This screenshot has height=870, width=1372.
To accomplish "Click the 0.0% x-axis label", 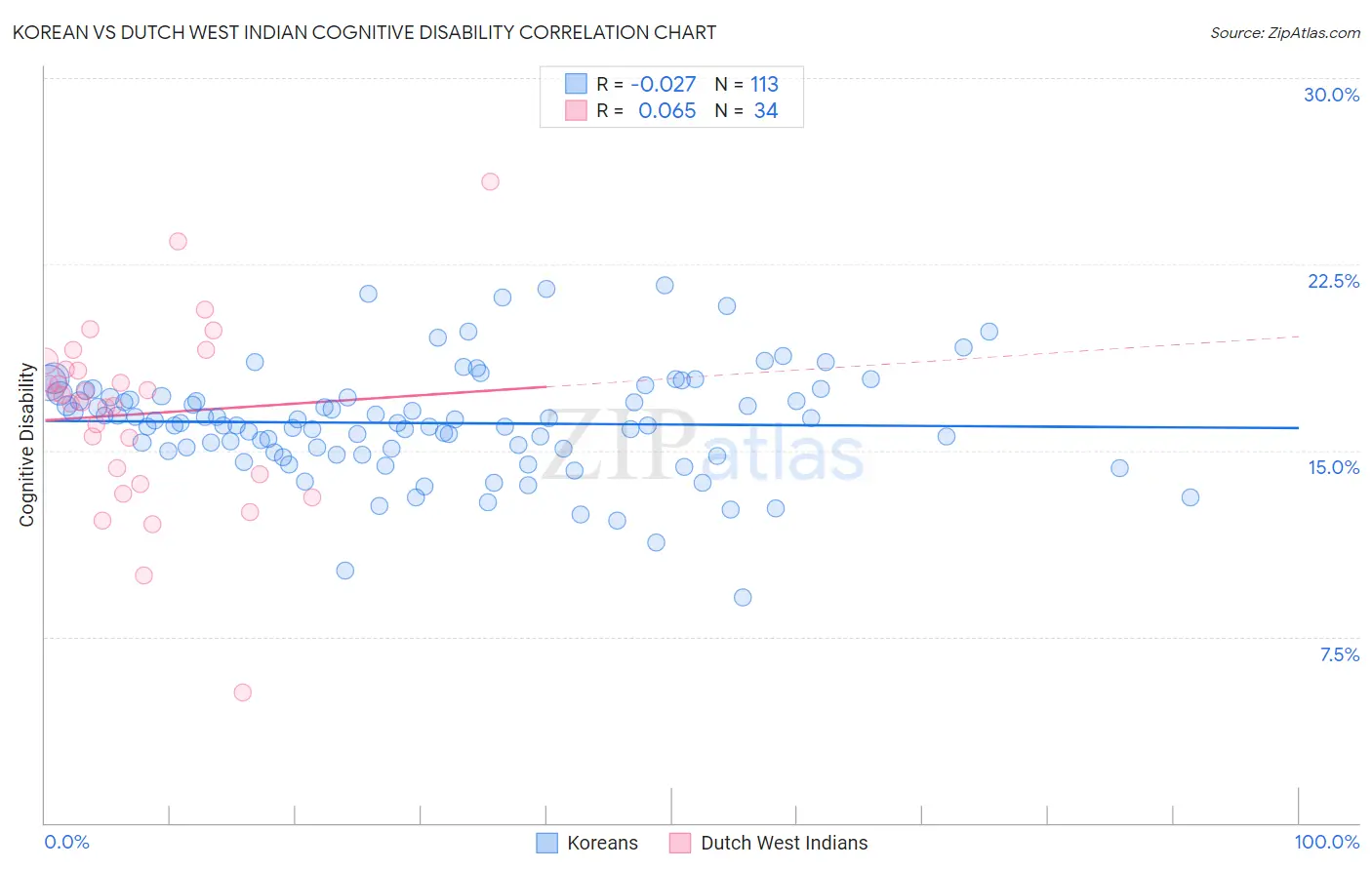I will [66, 842].
